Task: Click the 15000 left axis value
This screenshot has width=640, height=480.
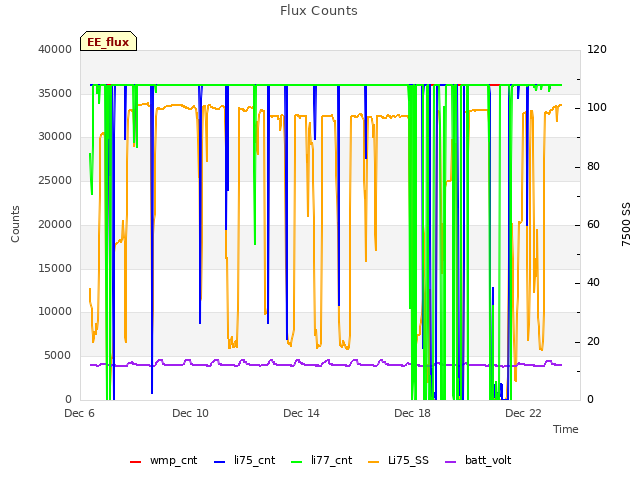Action: coord(55,268)
